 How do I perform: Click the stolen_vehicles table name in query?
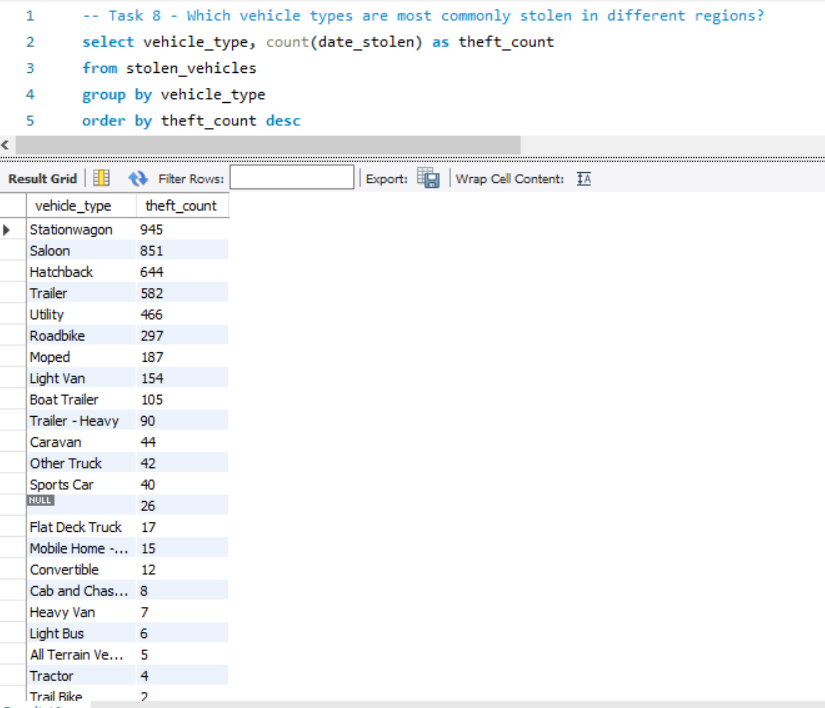(190, 68)
